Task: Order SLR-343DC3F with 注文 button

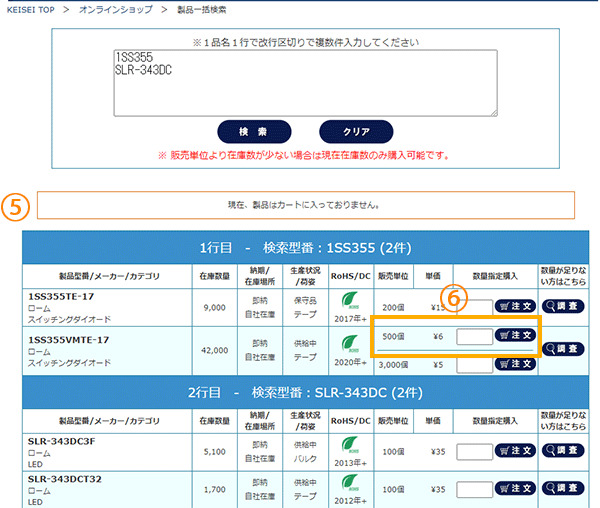Action: 515,451
